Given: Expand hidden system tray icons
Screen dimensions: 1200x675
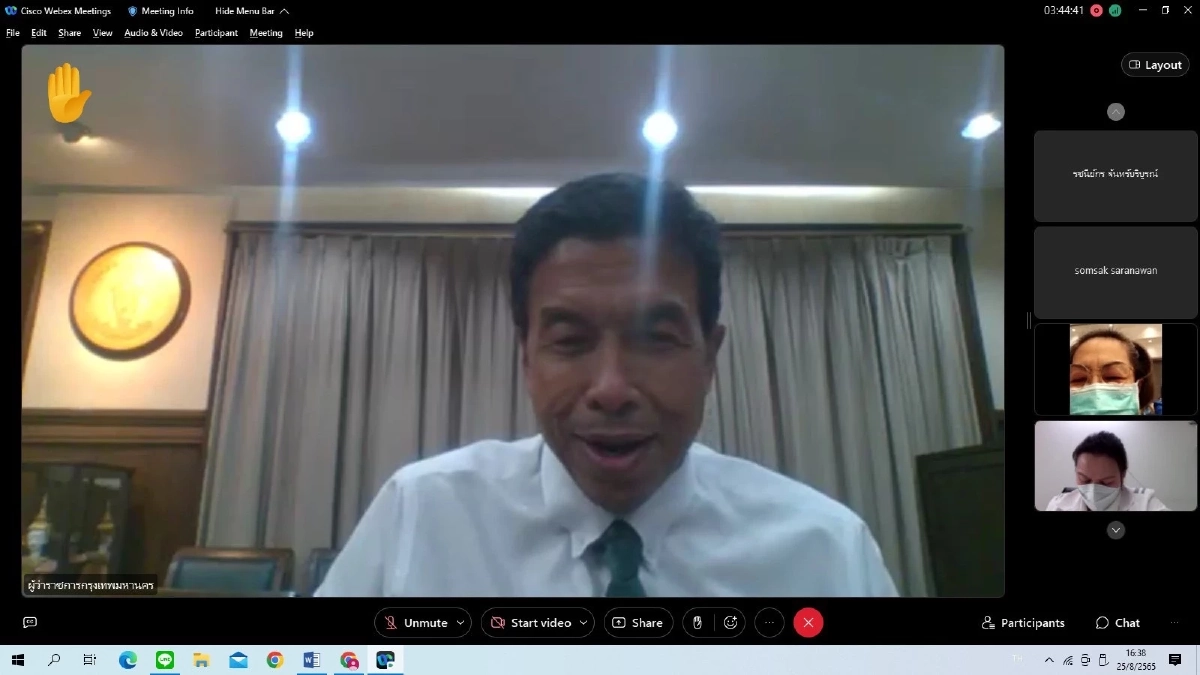Looking at the screenshot, I should [1049, 660].
